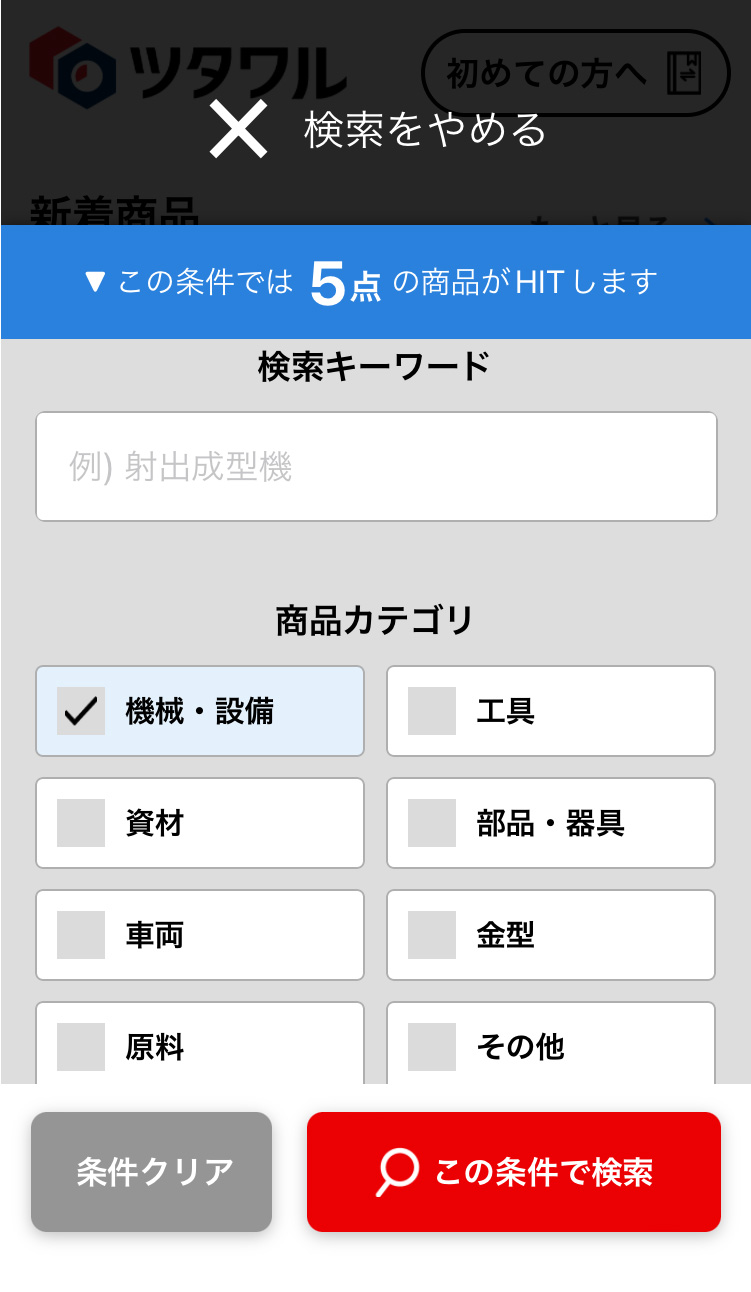Check the 金型 category option
The height and width of the screenshot is (1292, 751).
(432, 935)
